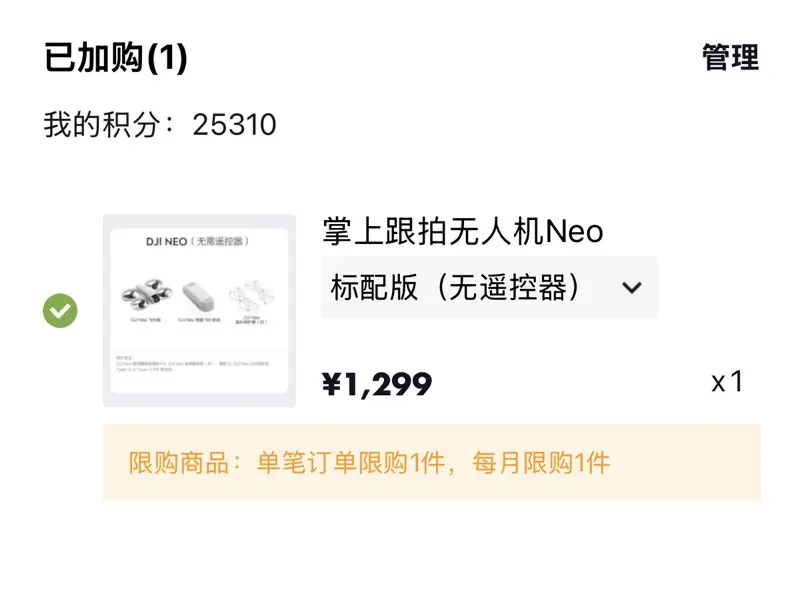Click the points value 25310
This screenshot has width=802, height=601.
point(234,125)
